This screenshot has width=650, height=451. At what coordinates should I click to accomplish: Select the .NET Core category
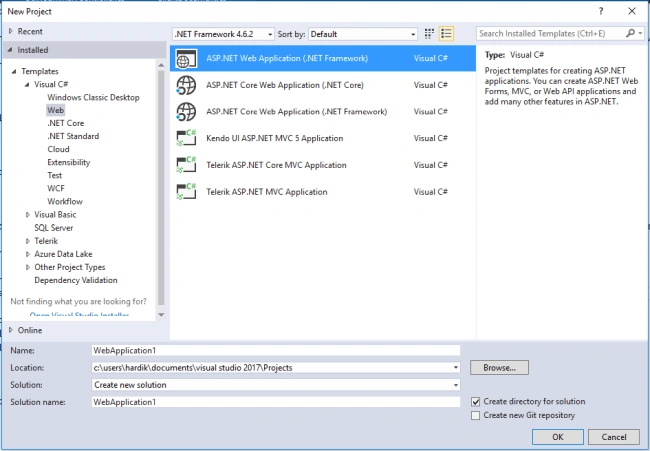[x=65, y=123]
